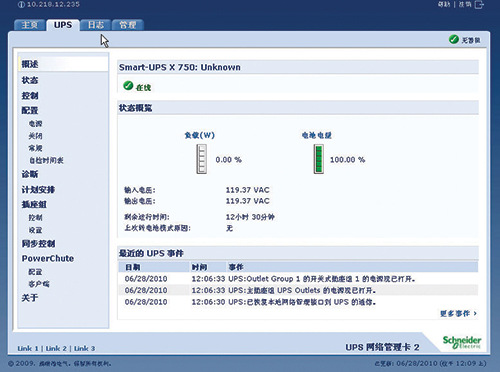Click the 0.00 % load value
Viewport: 500px width, 372px height.
(x=228, y=160)
